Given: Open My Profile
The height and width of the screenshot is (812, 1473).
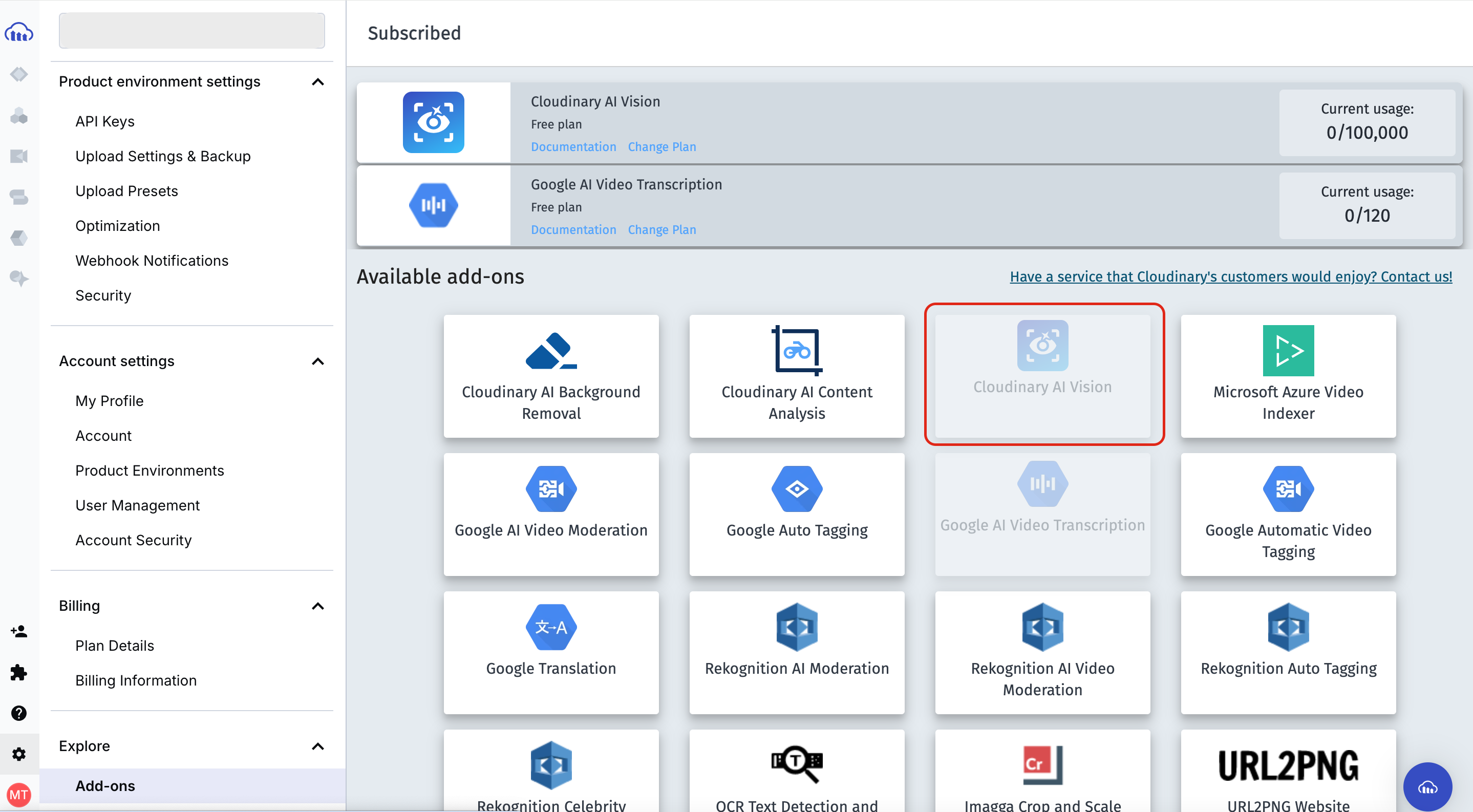Looking at the screenshot, I should (x=109, y=401).
